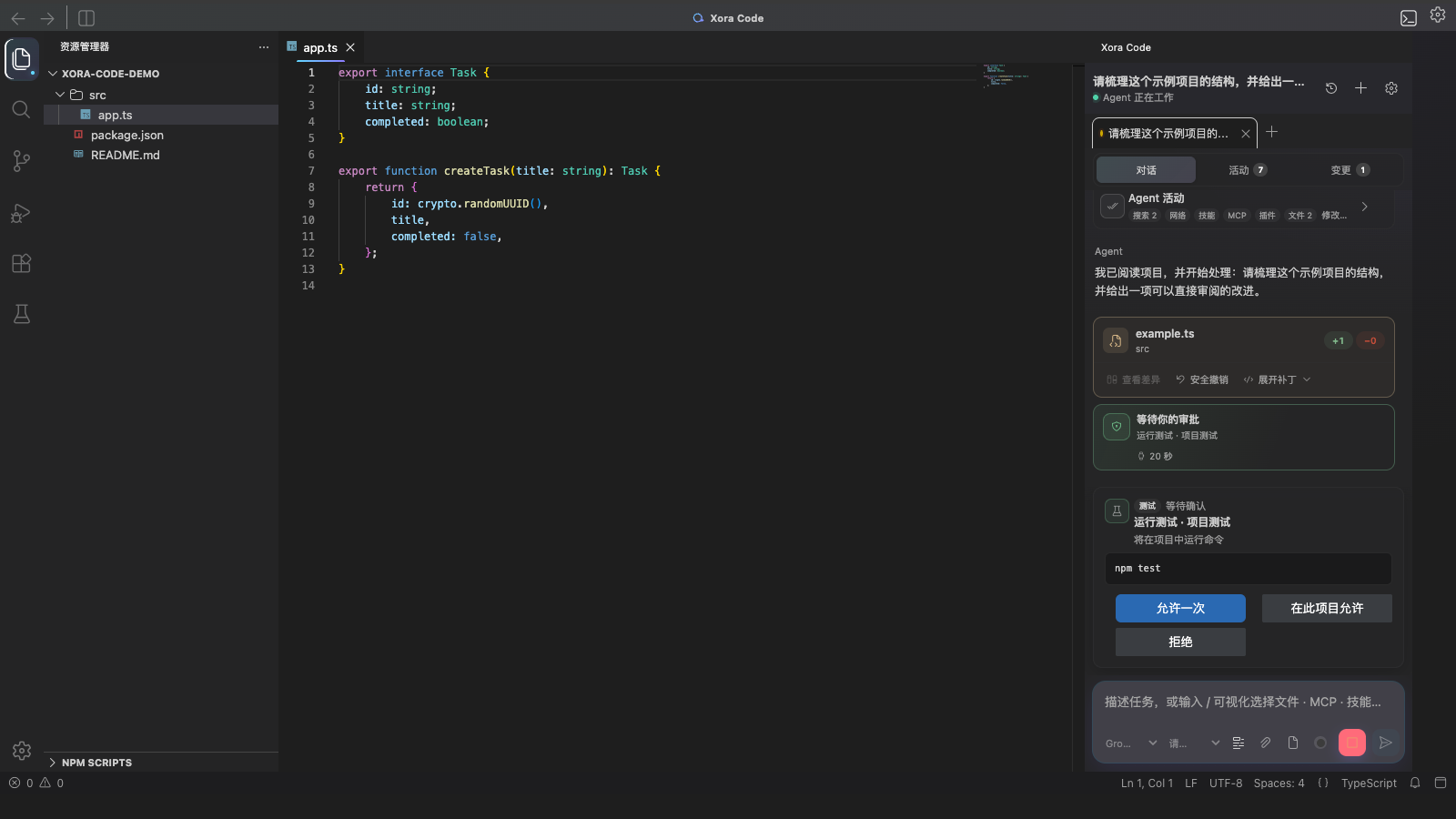Click the file icon in input toolbar
This screenshot has height=819, width=1456.
(x=1293, y=743)
